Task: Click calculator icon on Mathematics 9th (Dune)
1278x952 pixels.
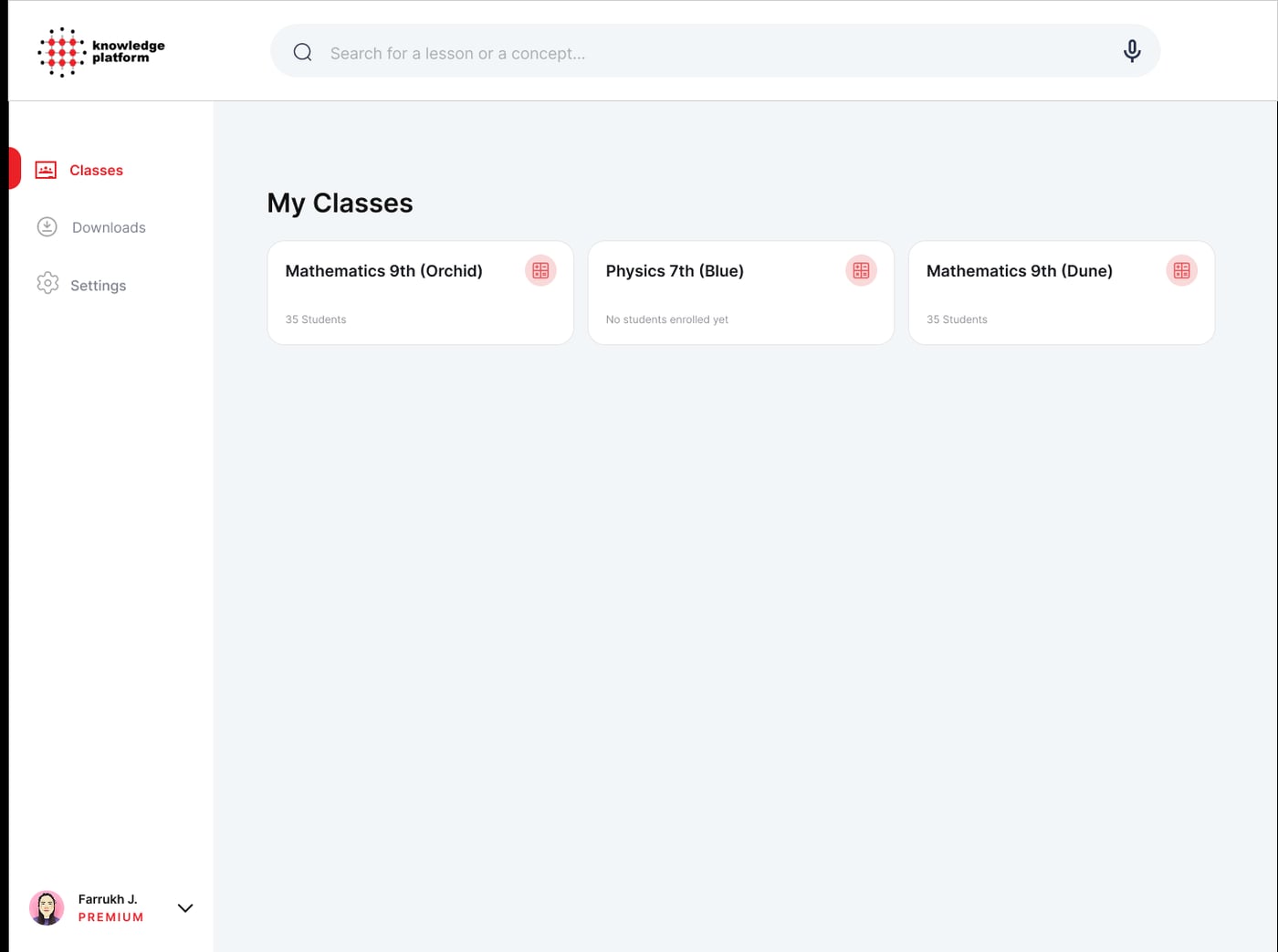Action: coord(1181,270)
